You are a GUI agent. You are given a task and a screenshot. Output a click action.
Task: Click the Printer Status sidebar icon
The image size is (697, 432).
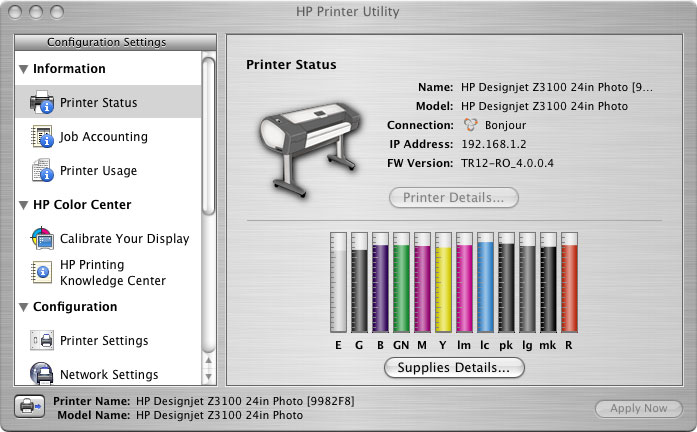42,102
